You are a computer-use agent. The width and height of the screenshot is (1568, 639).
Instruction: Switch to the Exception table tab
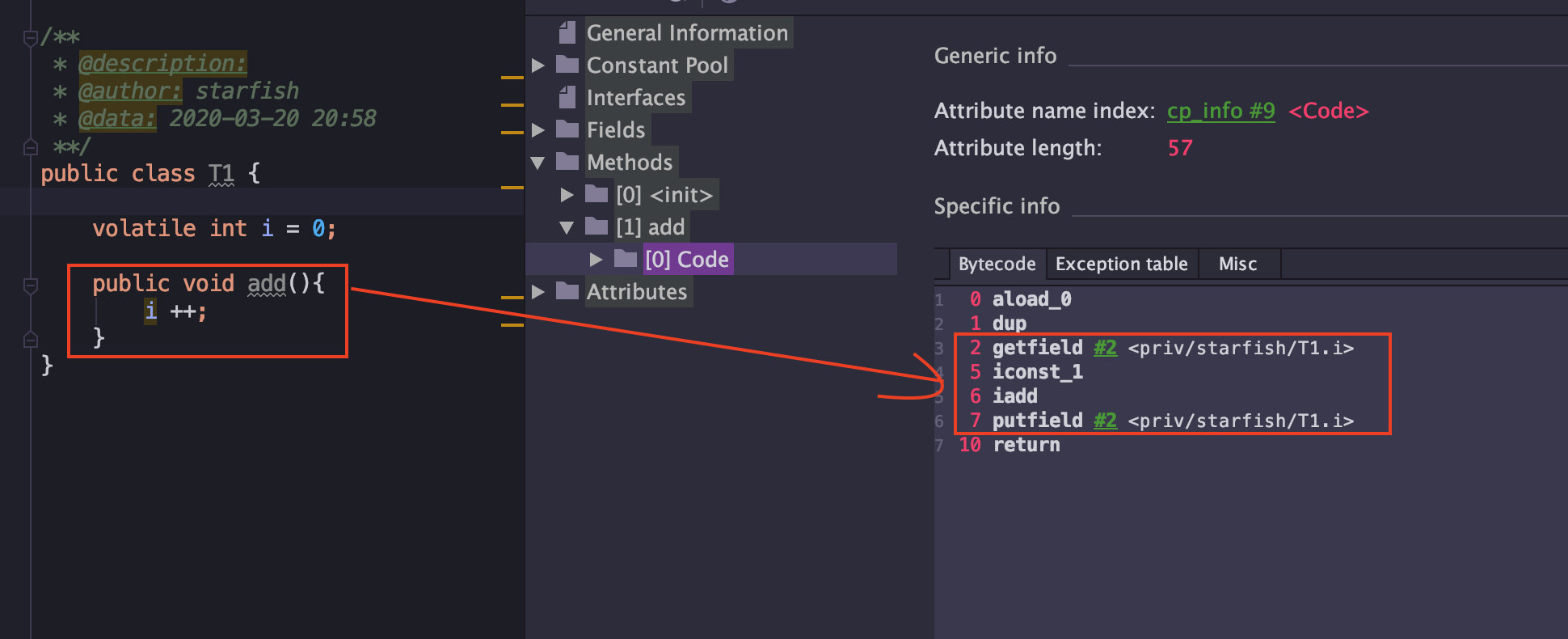[1121, 264]
